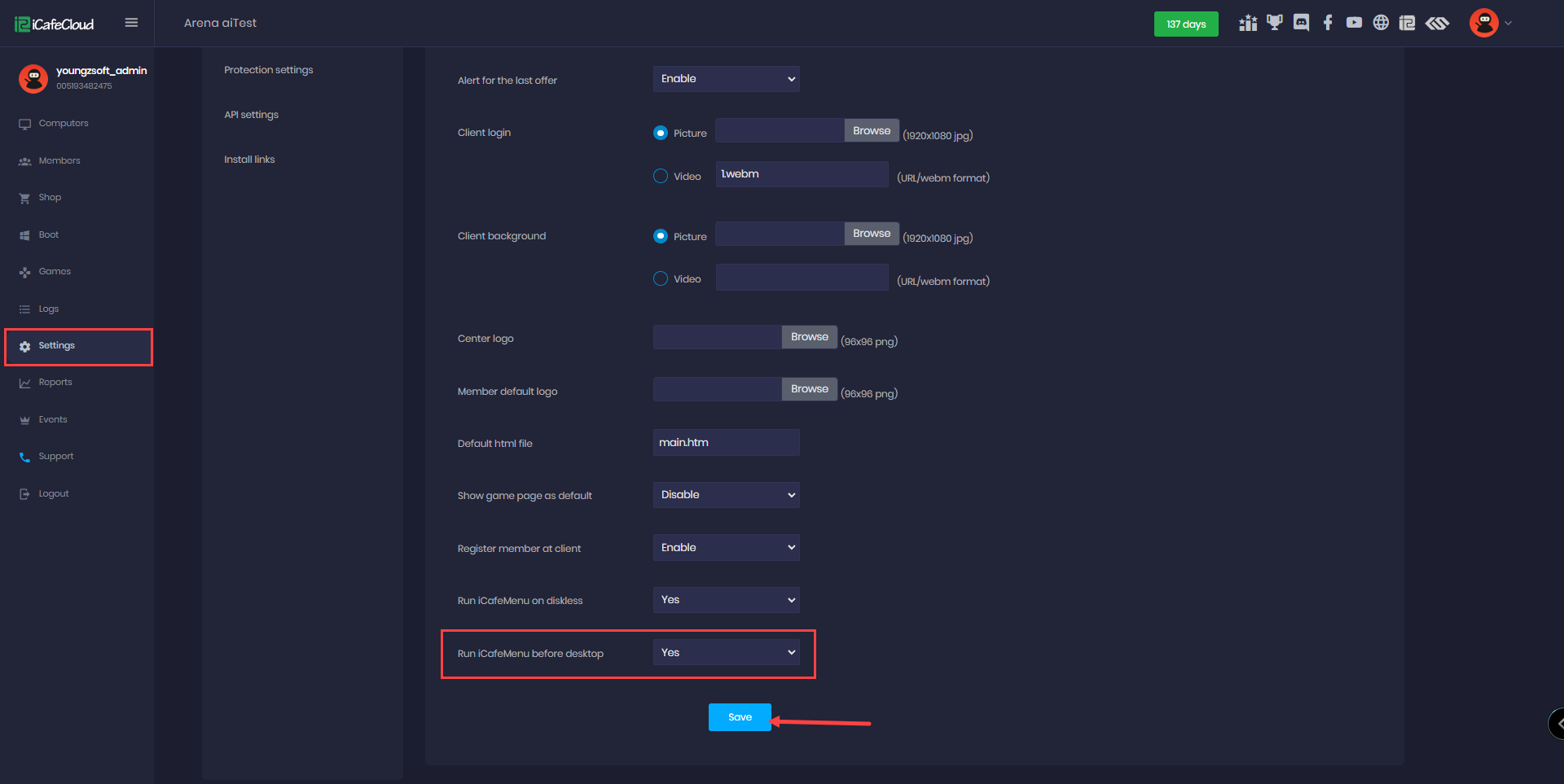1564x784 pixels.
Task: Click the trophy icon in header
Action: (1274, 23)
